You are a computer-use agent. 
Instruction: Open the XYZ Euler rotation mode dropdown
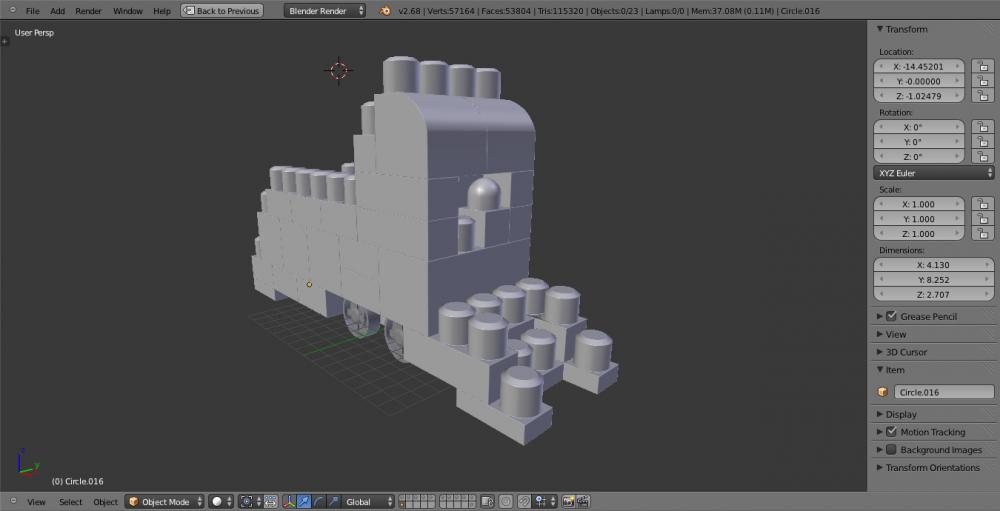(933, 173)
